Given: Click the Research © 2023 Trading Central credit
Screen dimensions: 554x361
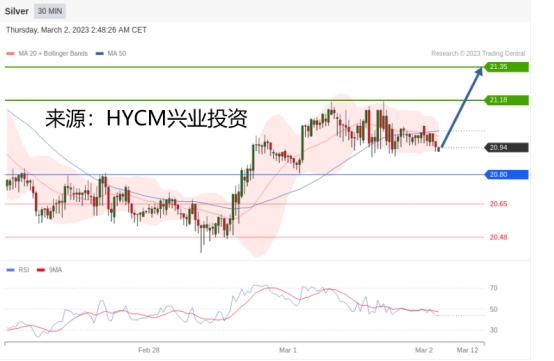Looking at the screenshot, I should point(478,54).
